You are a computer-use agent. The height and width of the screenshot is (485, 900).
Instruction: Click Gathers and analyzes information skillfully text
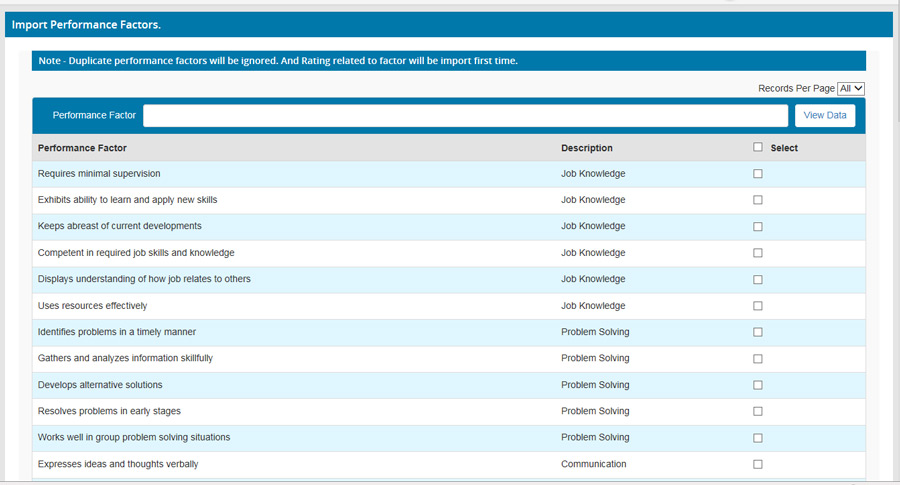(125, 358)
